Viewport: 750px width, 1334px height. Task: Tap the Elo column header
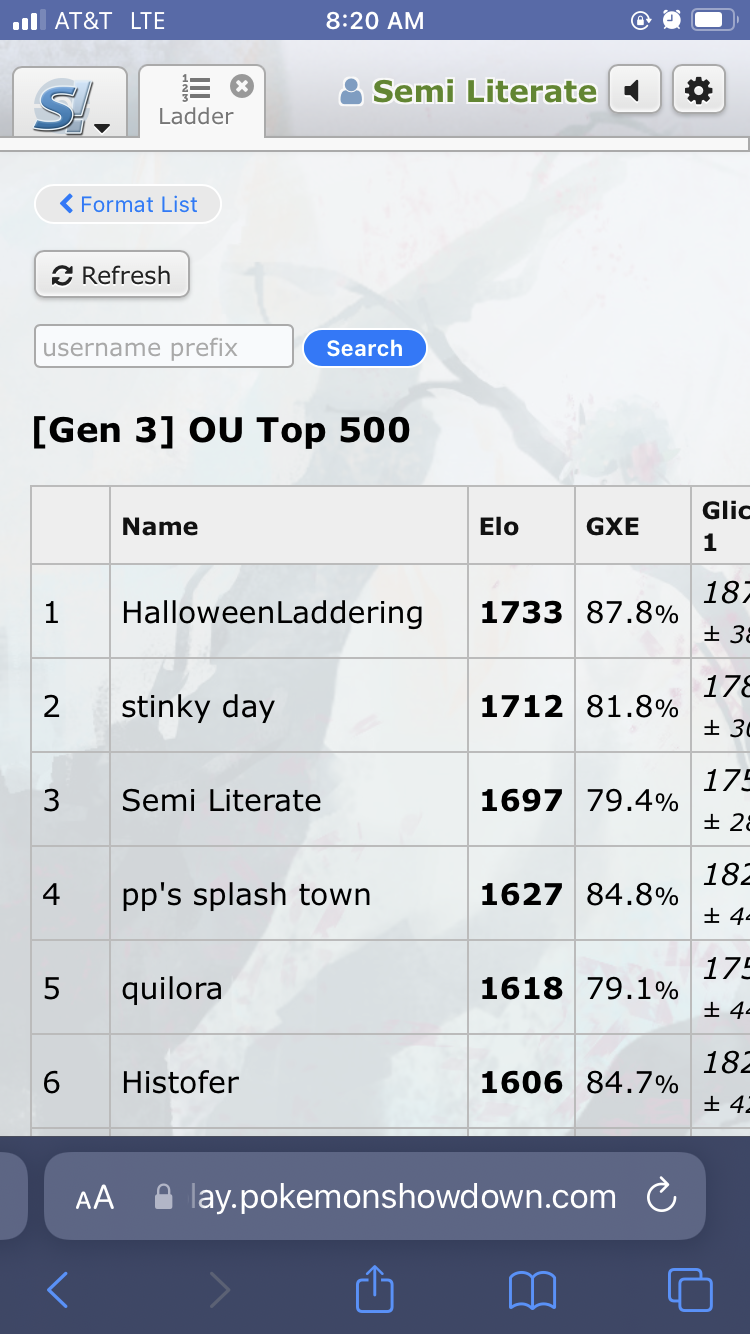click(499, 526)
